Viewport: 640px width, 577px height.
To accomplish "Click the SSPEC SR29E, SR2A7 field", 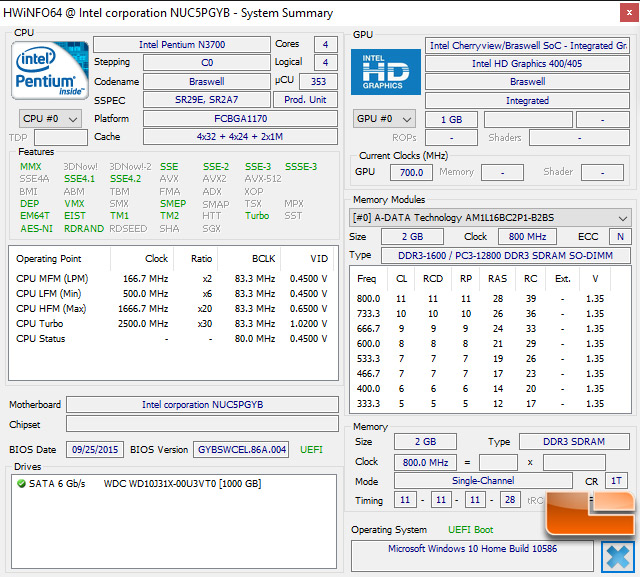I will (207, 100).
